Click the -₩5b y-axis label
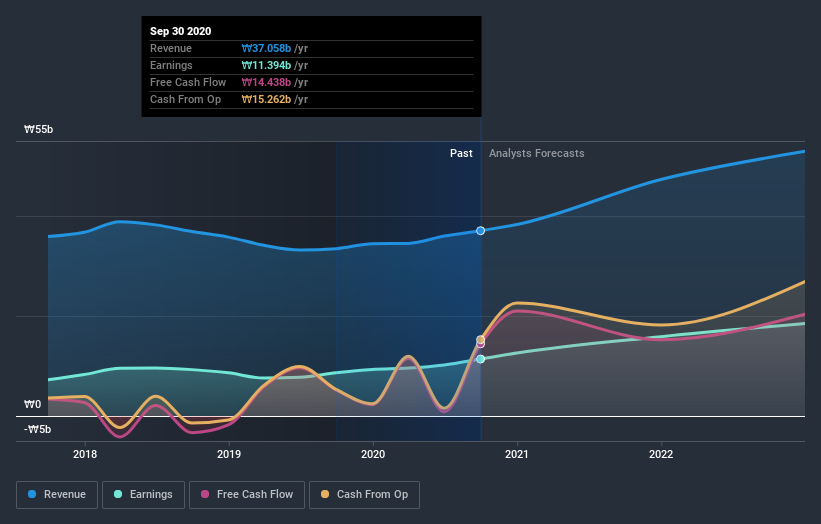 pos(38,429)
